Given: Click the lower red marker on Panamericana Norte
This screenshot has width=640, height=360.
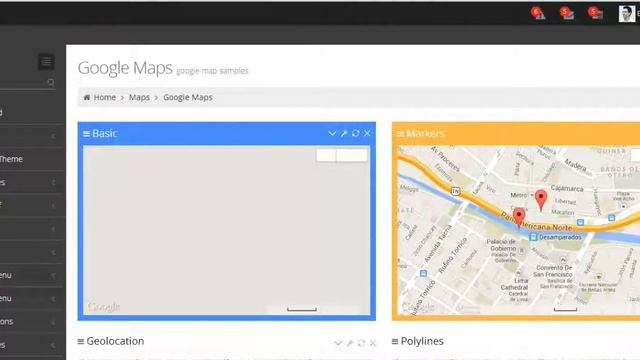Looking at the screenshot, I should point(519,218).
